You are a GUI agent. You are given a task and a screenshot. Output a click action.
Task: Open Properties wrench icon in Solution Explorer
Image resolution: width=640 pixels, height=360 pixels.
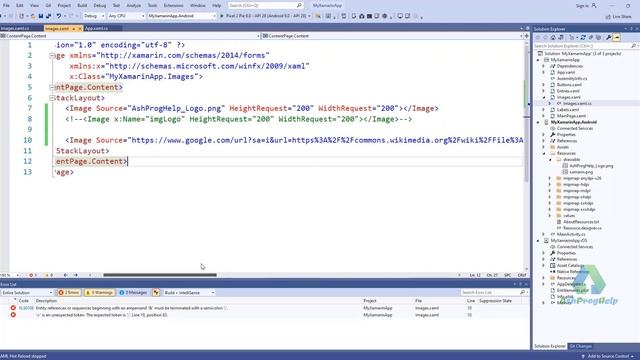[609, 38]
